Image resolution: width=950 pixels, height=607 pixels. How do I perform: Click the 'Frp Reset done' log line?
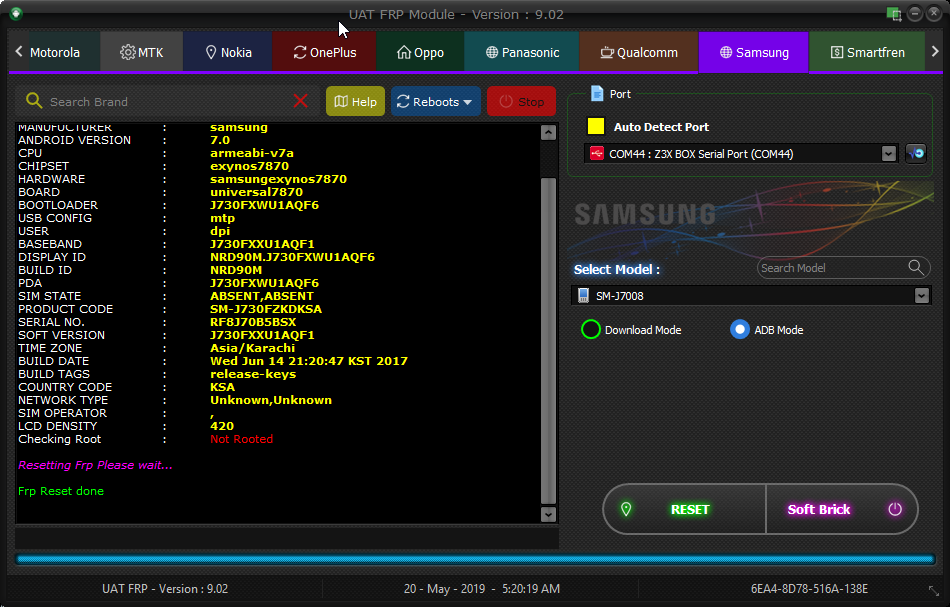click(61, 491)
